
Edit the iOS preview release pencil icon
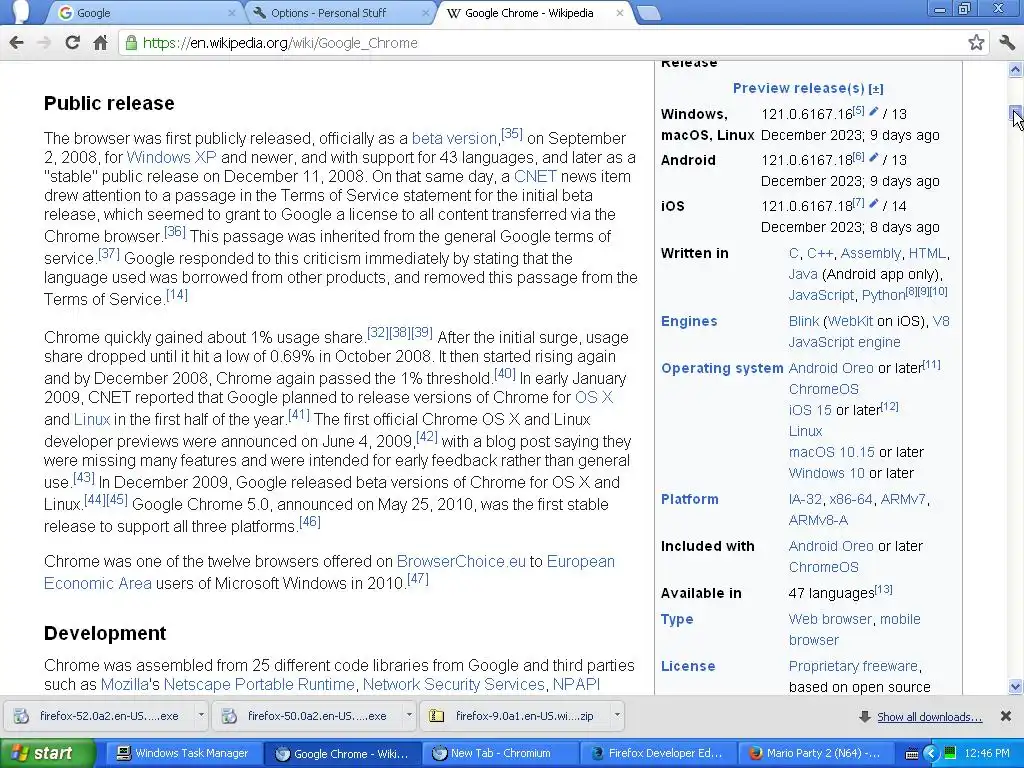874,202
